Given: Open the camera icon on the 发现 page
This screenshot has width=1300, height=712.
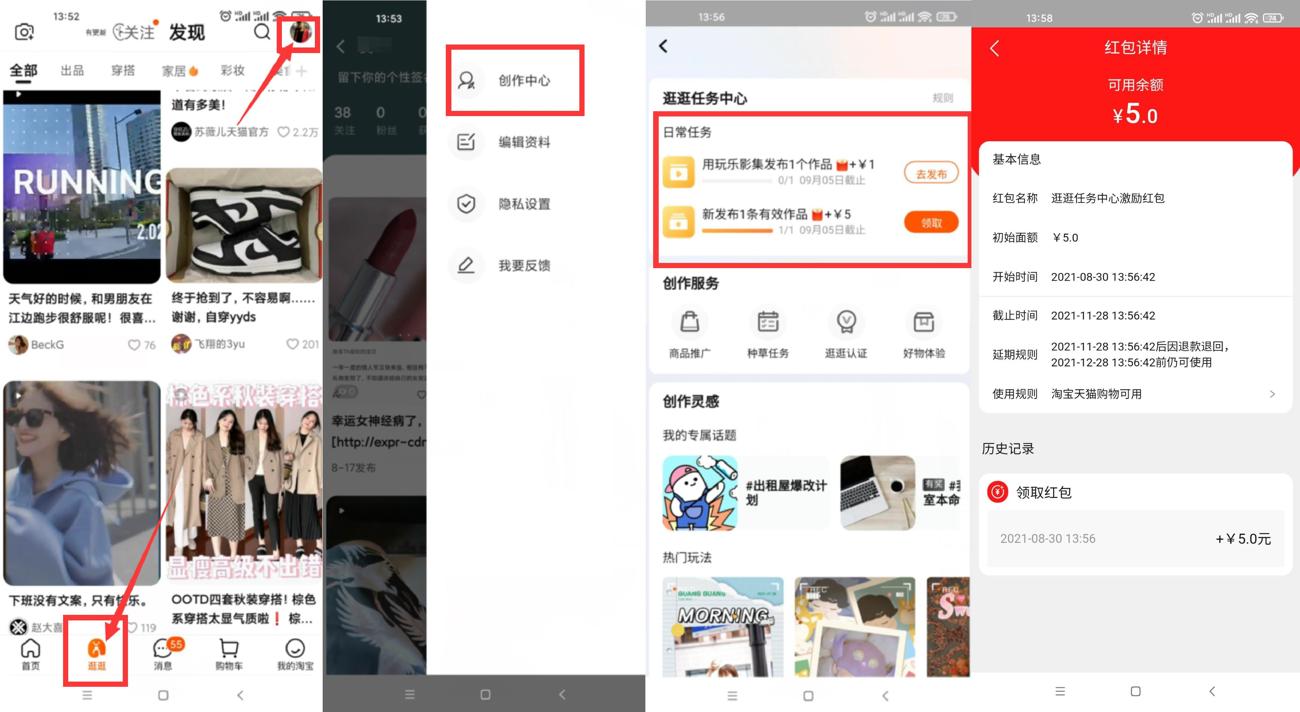Looking at the screenshot, I should click(x=22, y=30).
